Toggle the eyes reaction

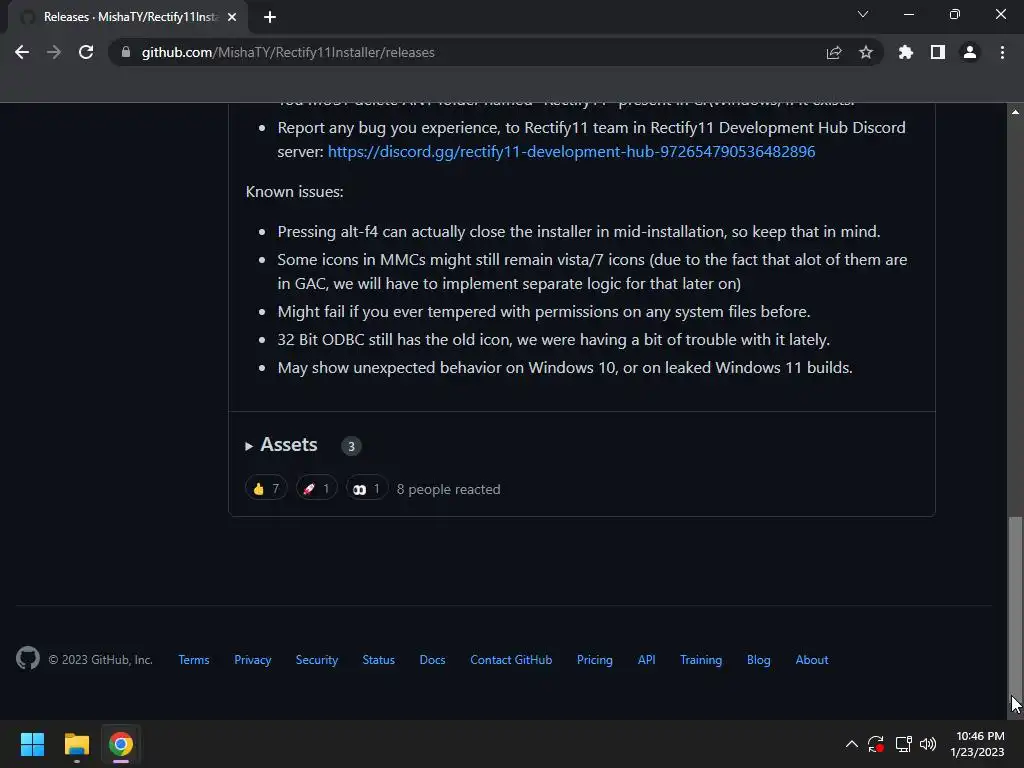366,488
